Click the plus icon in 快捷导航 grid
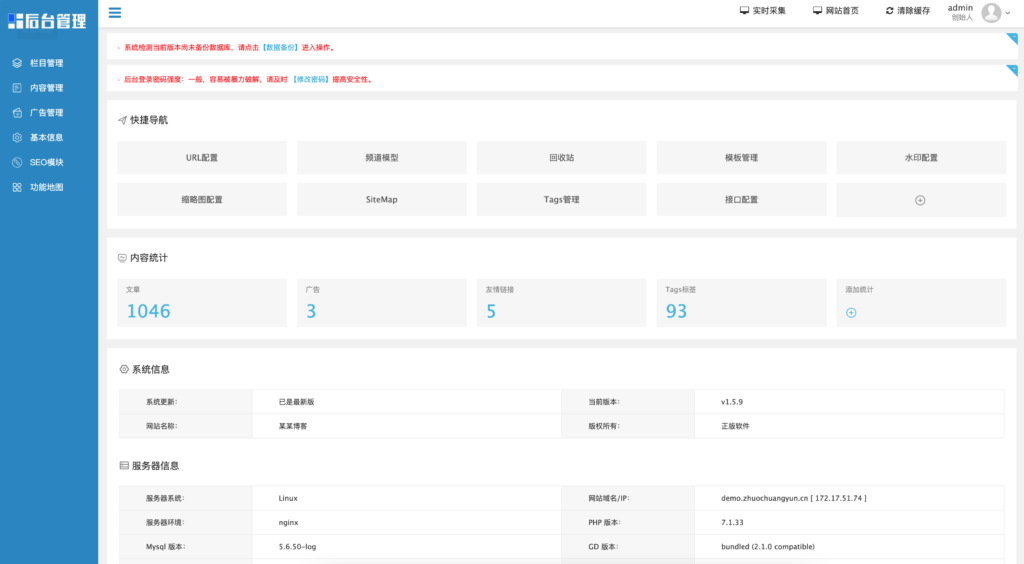 coord(920,200)
